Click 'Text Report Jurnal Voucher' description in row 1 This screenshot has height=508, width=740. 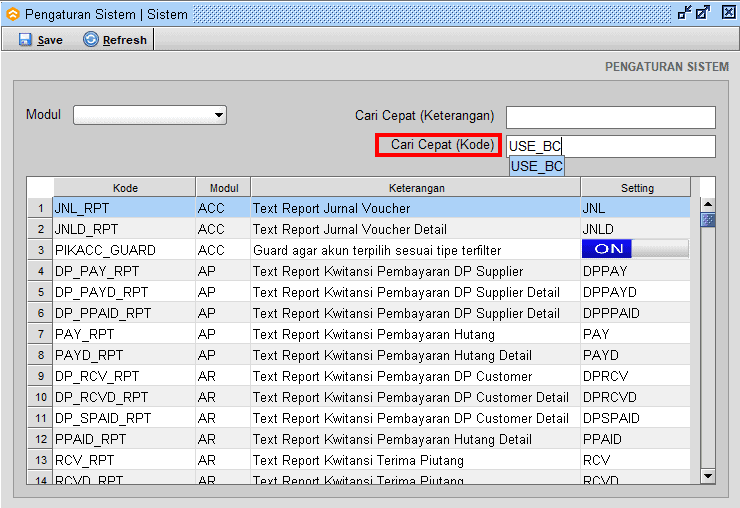tap(331, 208)
